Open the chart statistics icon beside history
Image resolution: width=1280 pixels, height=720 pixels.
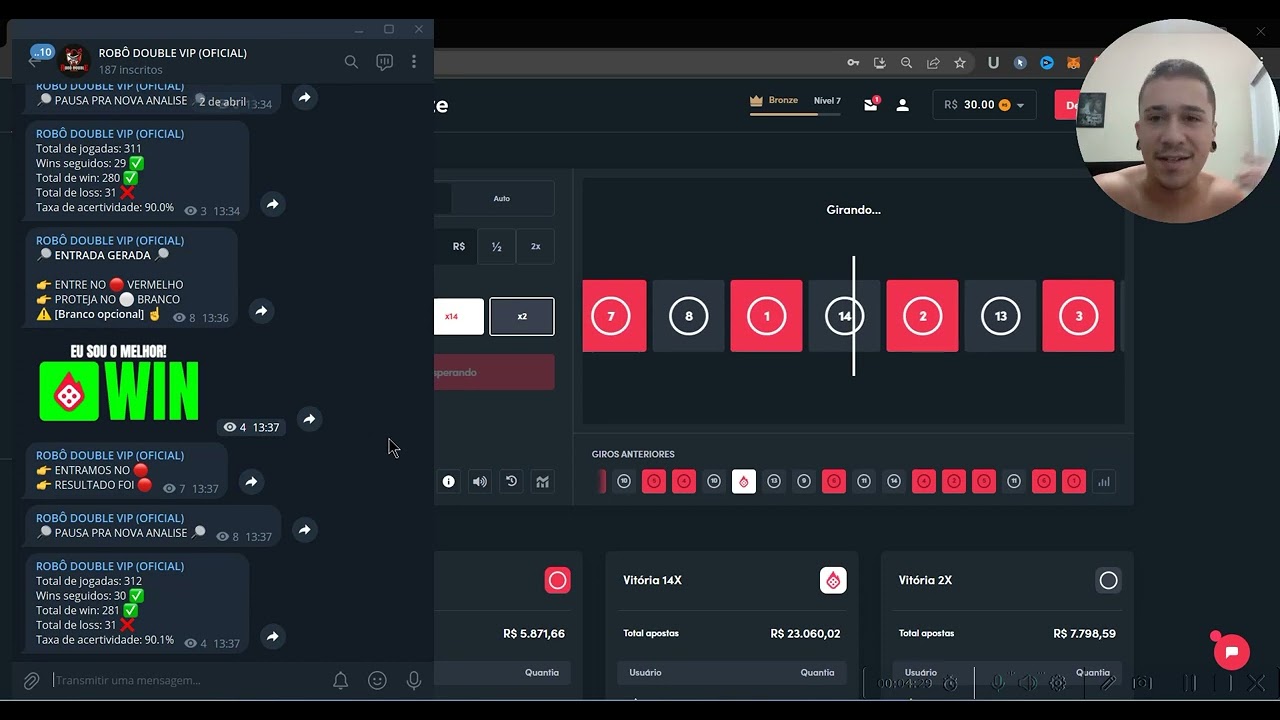click(542, 482)
